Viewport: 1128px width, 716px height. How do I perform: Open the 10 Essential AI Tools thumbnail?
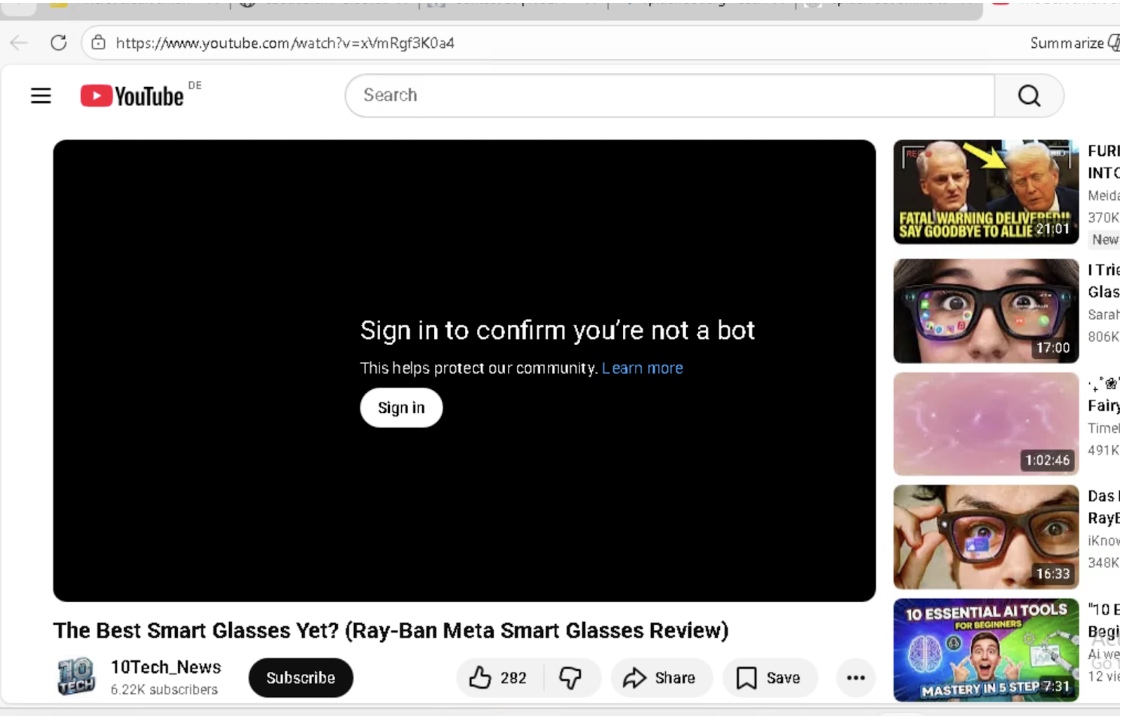pyautogui.click(x=985, y=650)
